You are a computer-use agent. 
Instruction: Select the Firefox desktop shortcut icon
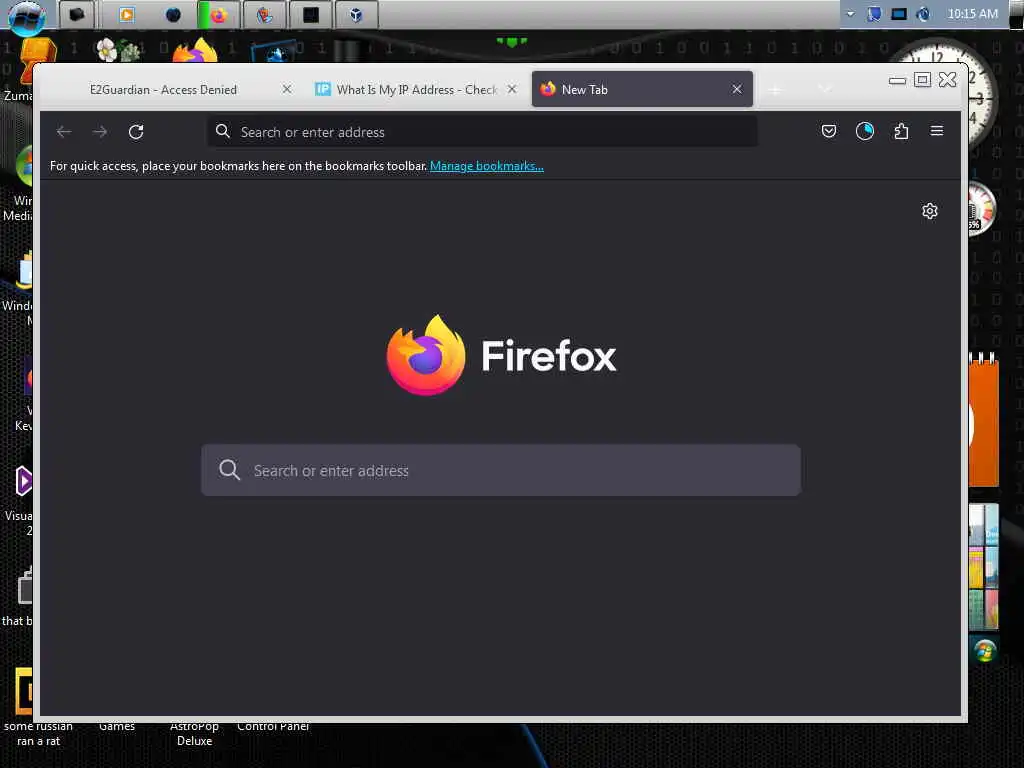195,50
